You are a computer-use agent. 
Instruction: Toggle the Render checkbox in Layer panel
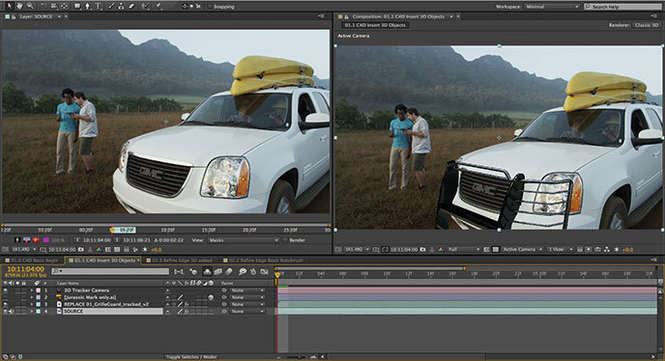[x=285, y=240]
